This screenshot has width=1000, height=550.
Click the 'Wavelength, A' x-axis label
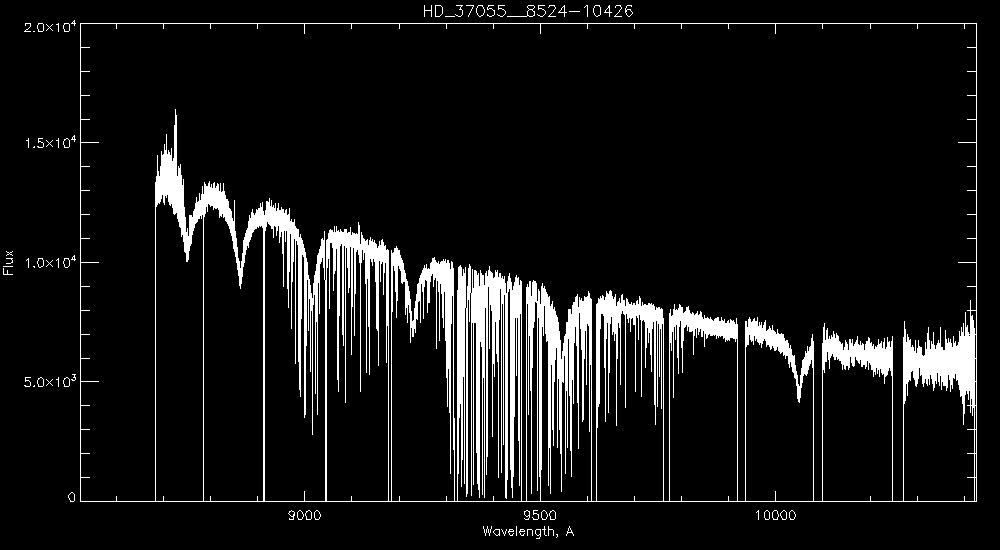coord(528,531)
